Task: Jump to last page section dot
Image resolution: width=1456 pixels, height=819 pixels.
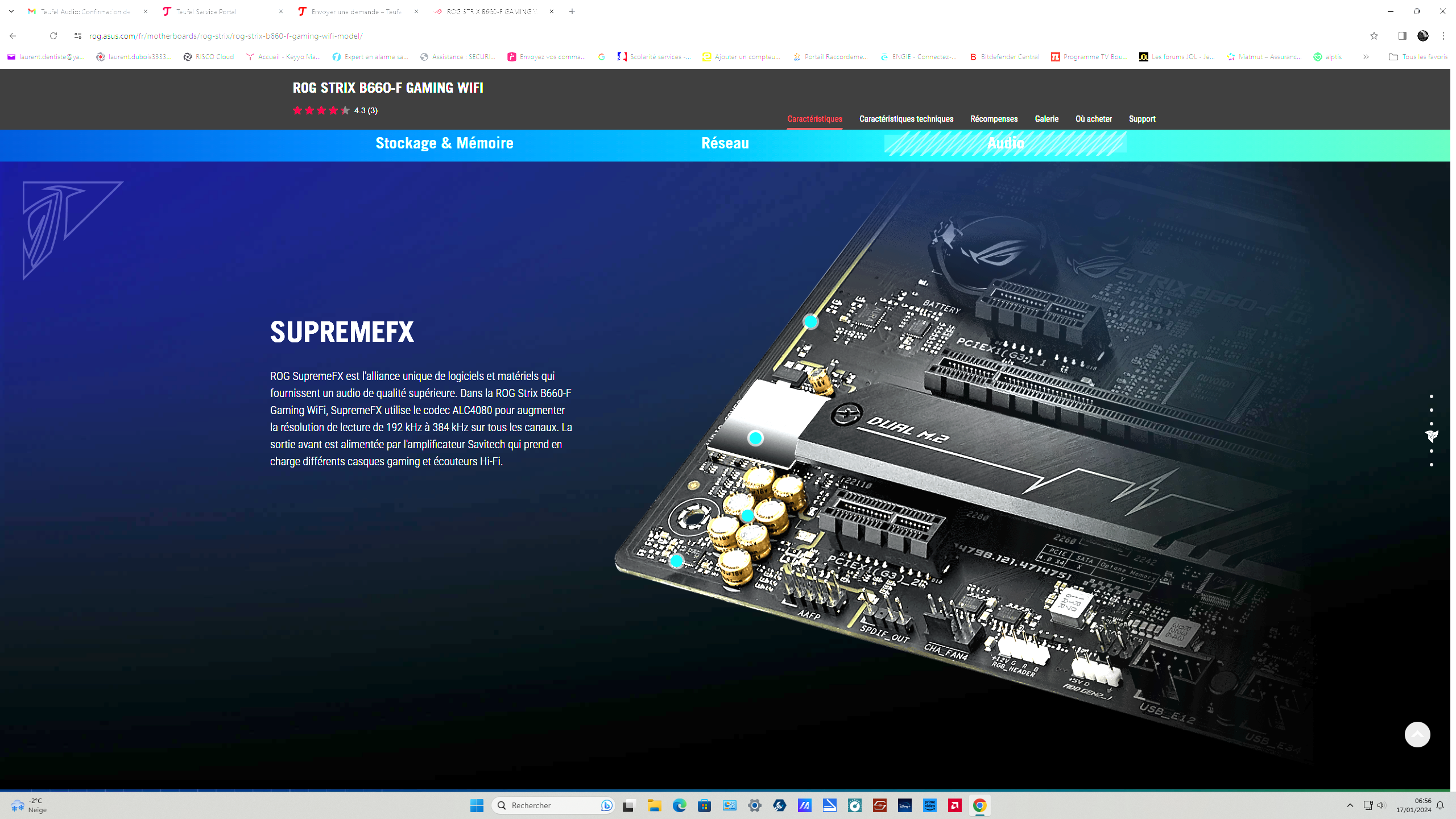Action: [x=1432, y=465]
